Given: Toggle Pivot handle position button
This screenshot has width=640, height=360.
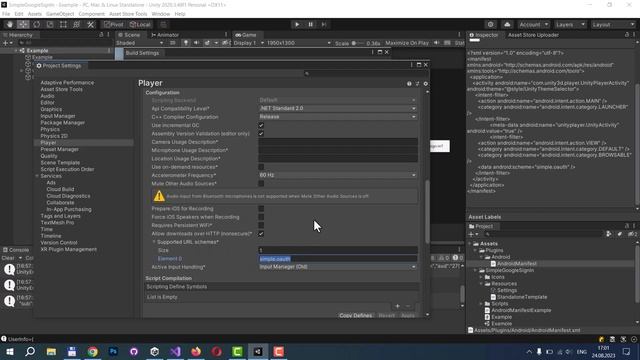Looking at the screenshot, I should click(x=113, y=24).
